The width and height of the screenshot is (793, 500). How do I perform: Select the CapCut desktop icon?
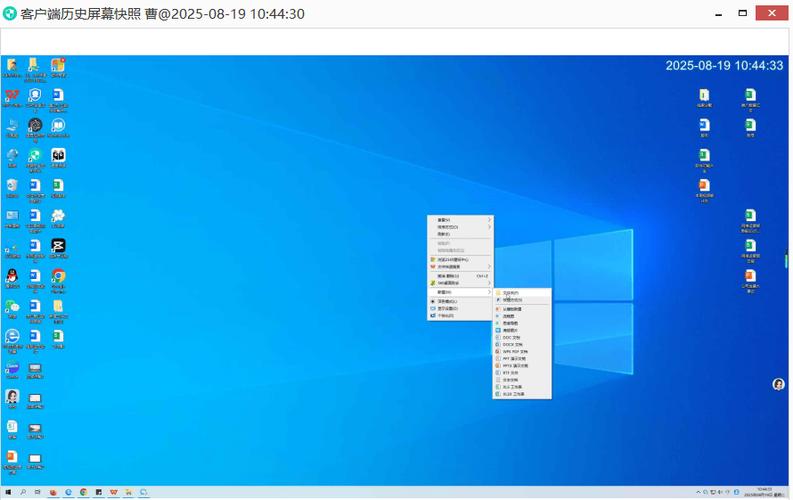[58, 248]
